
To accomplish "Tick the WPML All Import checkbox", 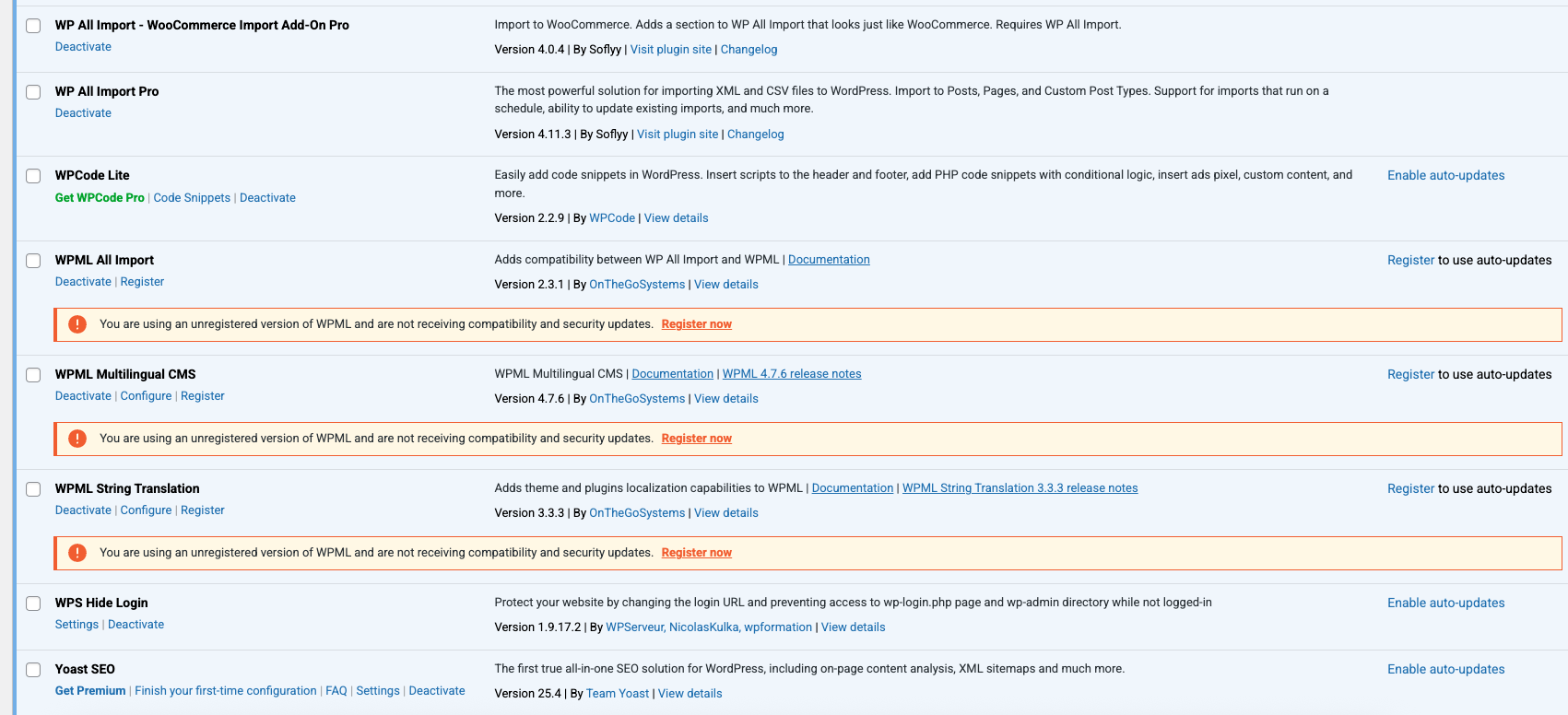I will (33, 261).
